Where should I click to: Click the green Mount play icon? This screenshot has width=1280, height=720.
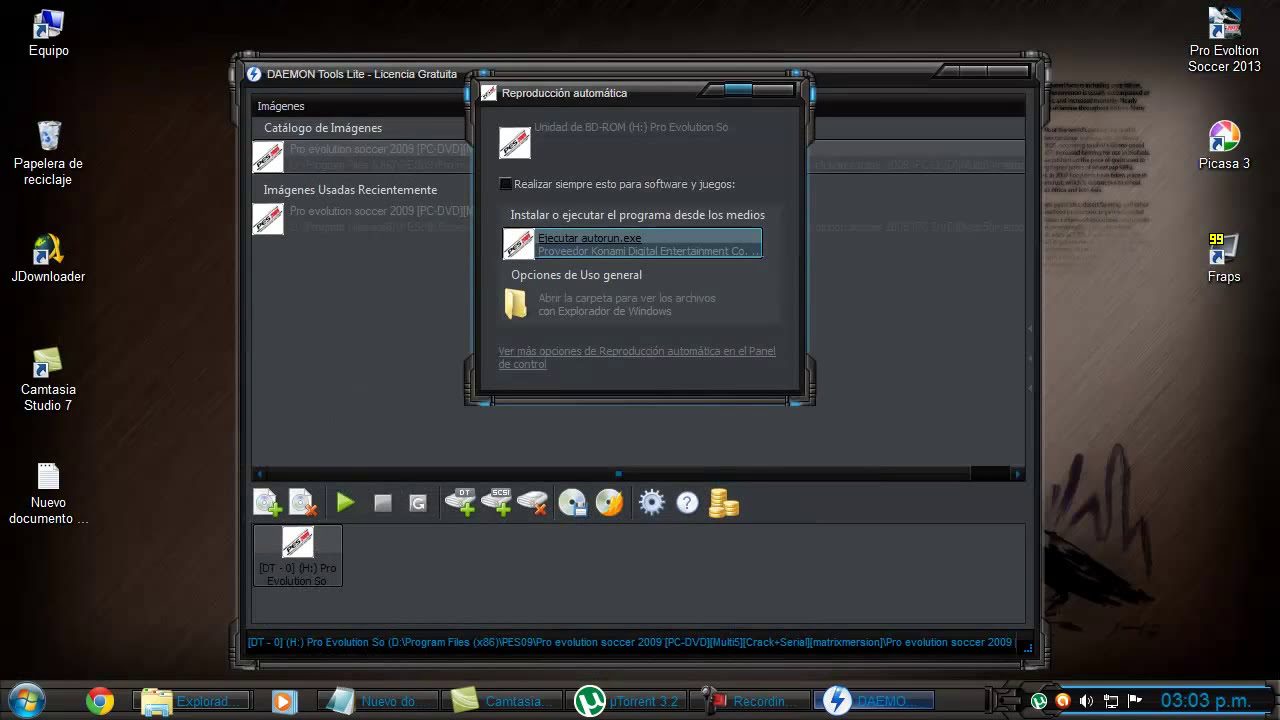[346, 503]
